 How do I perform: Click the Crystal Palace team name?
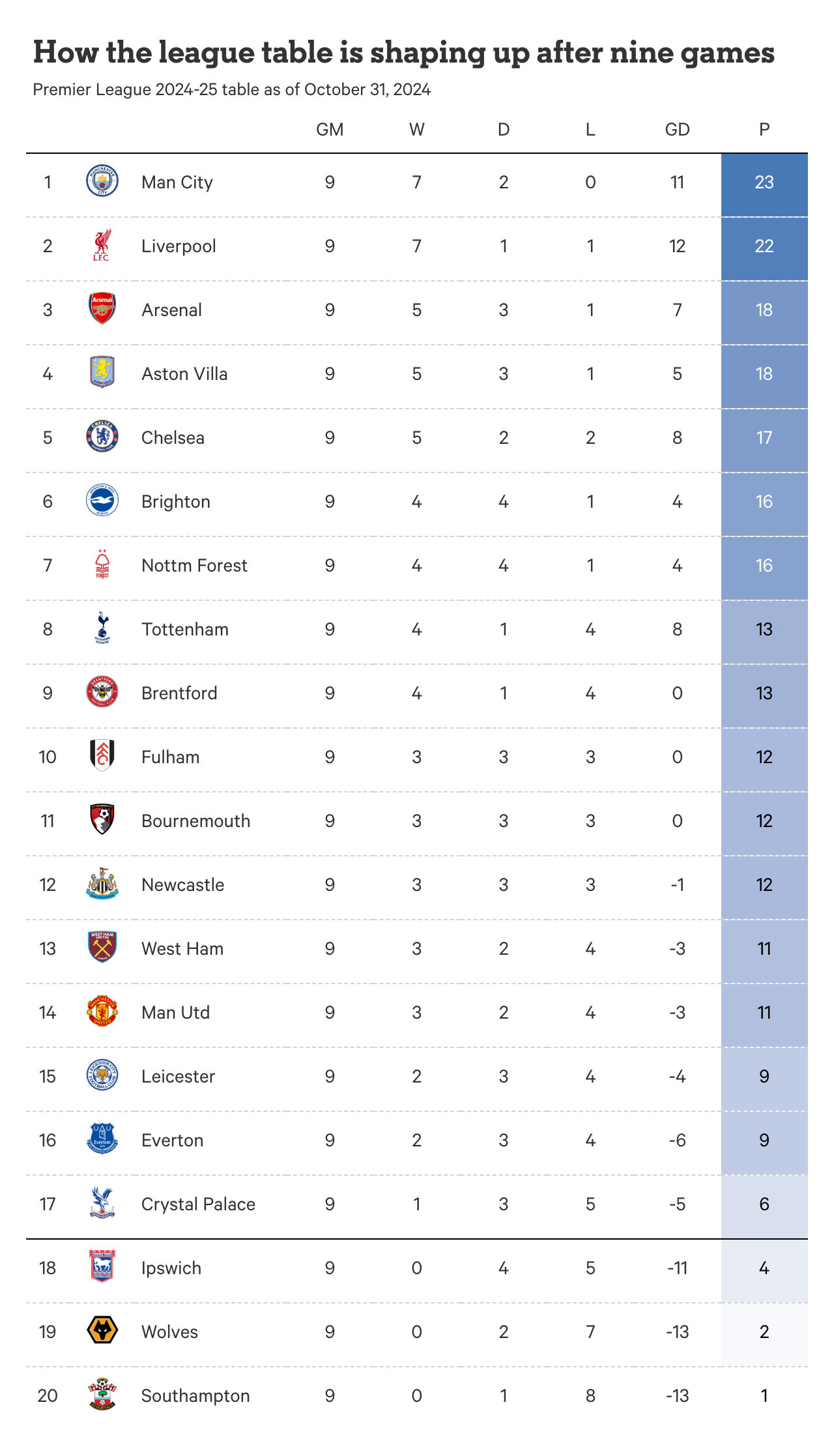pyautogui.click(x=198, y=1204)
